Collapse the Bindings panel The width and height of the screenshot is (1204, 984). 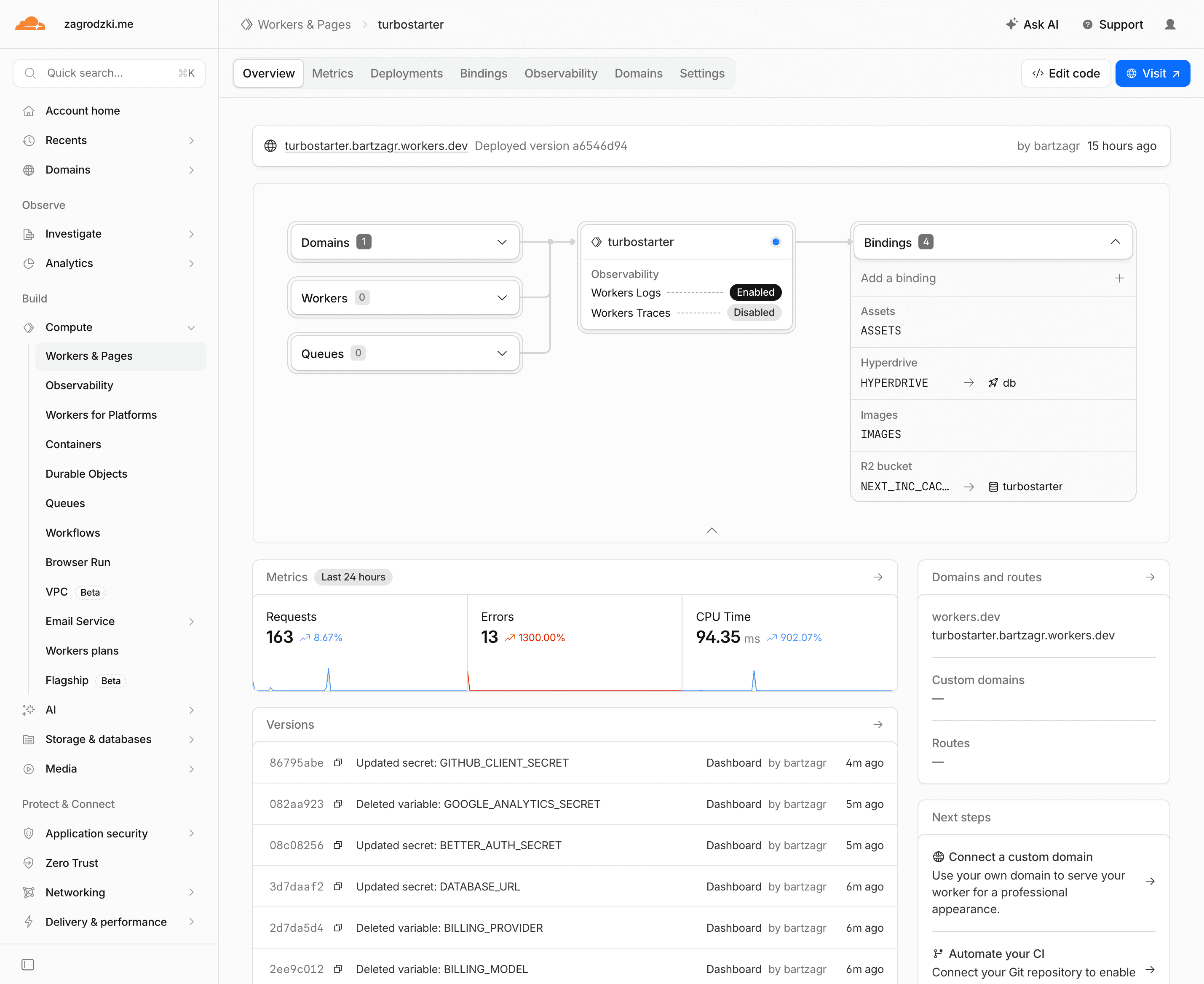click(1115, 242)
